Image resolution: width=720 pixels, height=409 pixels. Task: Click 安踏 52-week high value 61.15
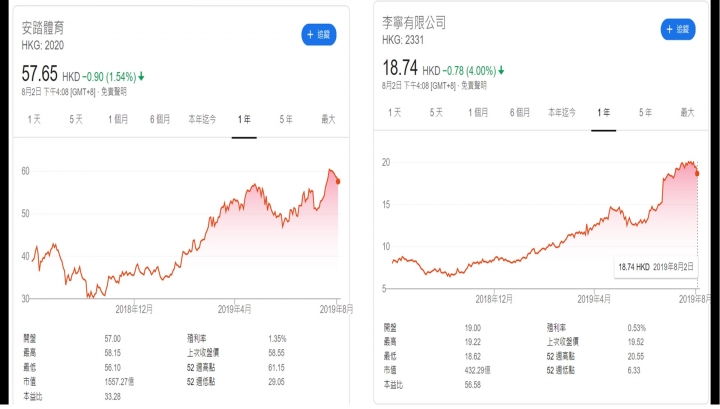click(x=276, y=368)
